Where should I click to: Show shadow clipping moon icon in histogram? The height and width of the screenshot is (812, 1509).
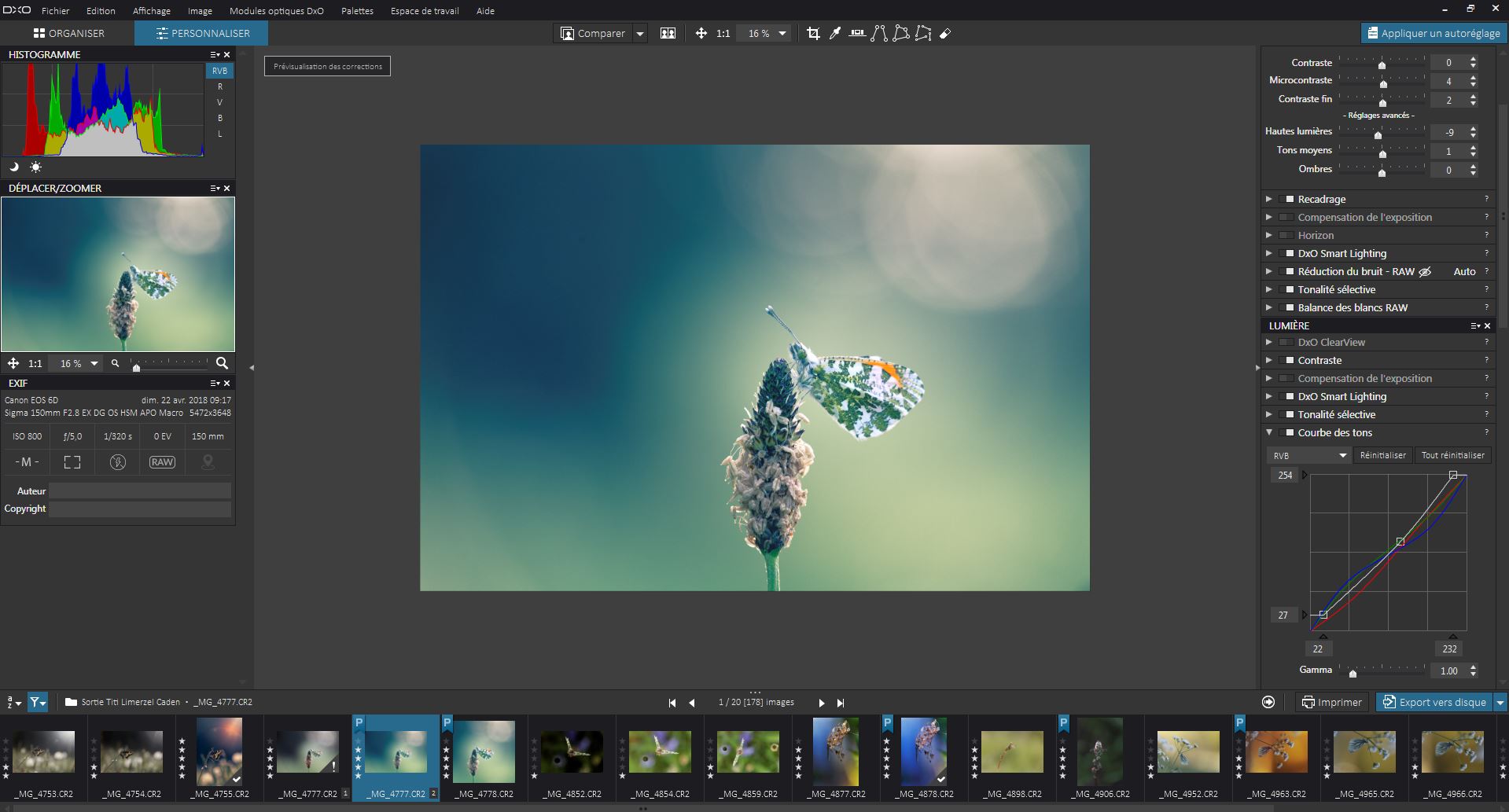[x=13, y=167]
